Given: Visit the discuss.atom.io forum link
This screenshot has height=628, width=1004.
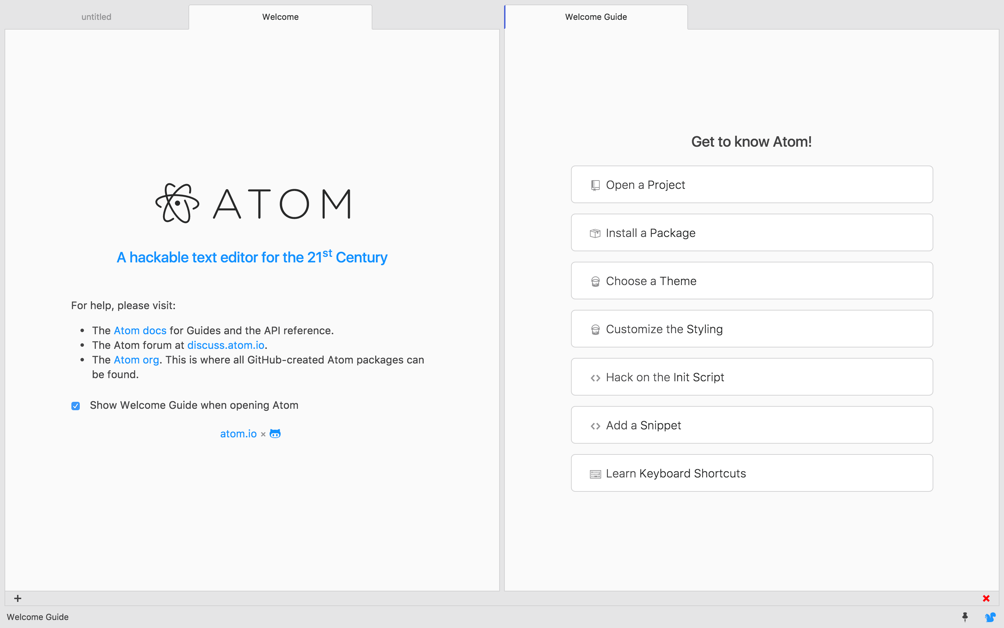Looking at the screenshot, I should coord(226,345).
